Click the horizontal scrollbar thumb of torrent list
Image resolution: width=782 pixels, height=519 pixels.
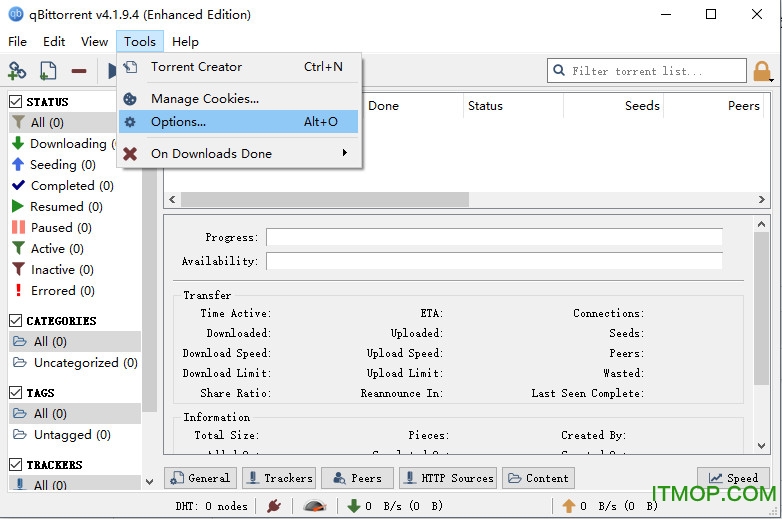tap(325, 199)
